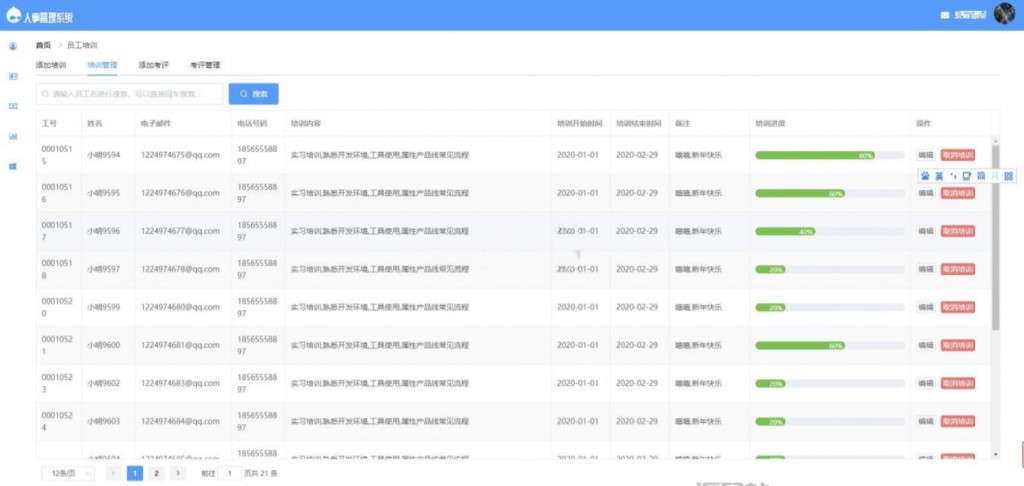Go to next page using right chevron
Viewport: 1024px width, 486px height.
pyautogui.click(x=178, y=473)
